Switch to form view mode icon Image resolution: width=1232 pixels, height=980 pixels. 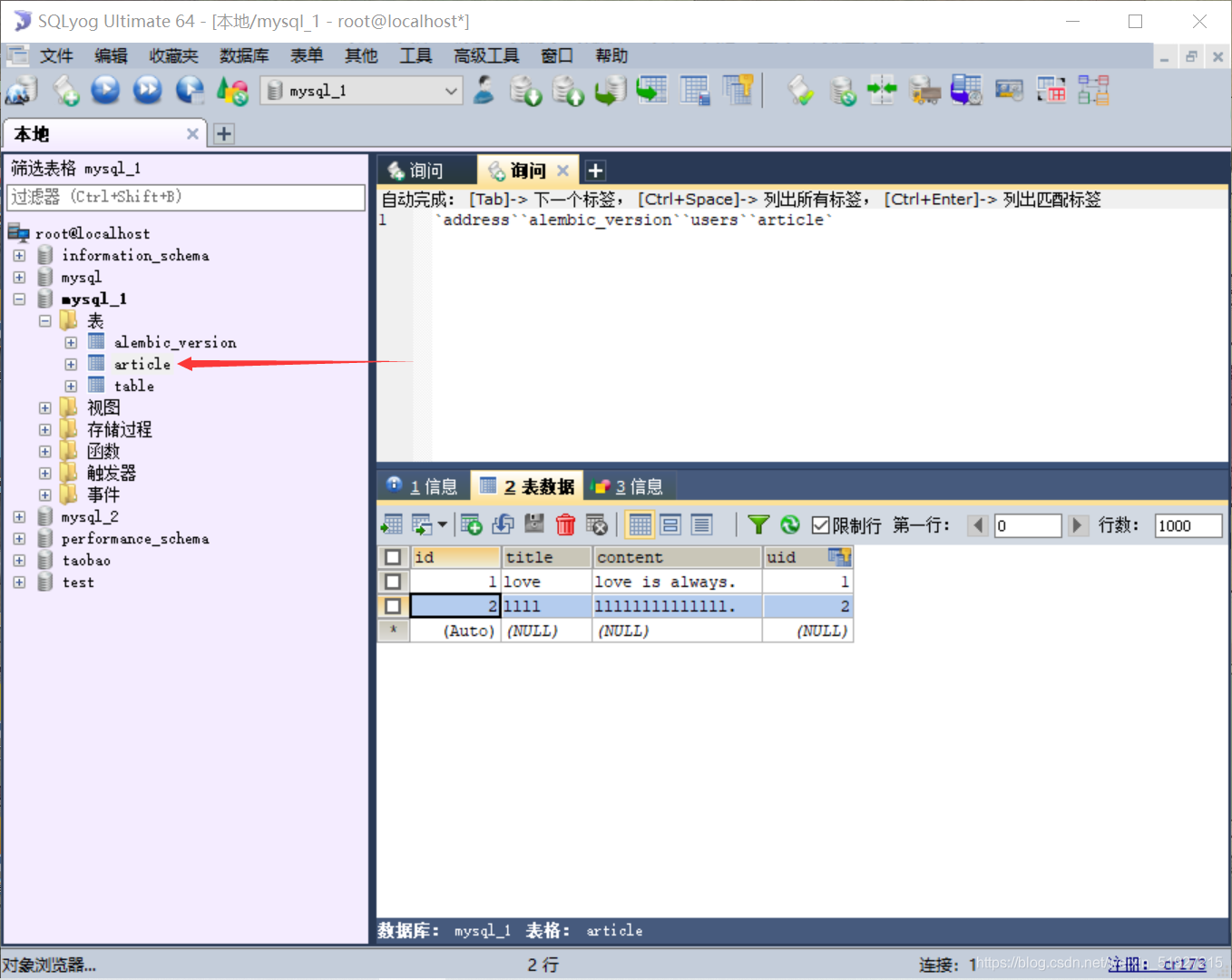[x=670, y=524]
